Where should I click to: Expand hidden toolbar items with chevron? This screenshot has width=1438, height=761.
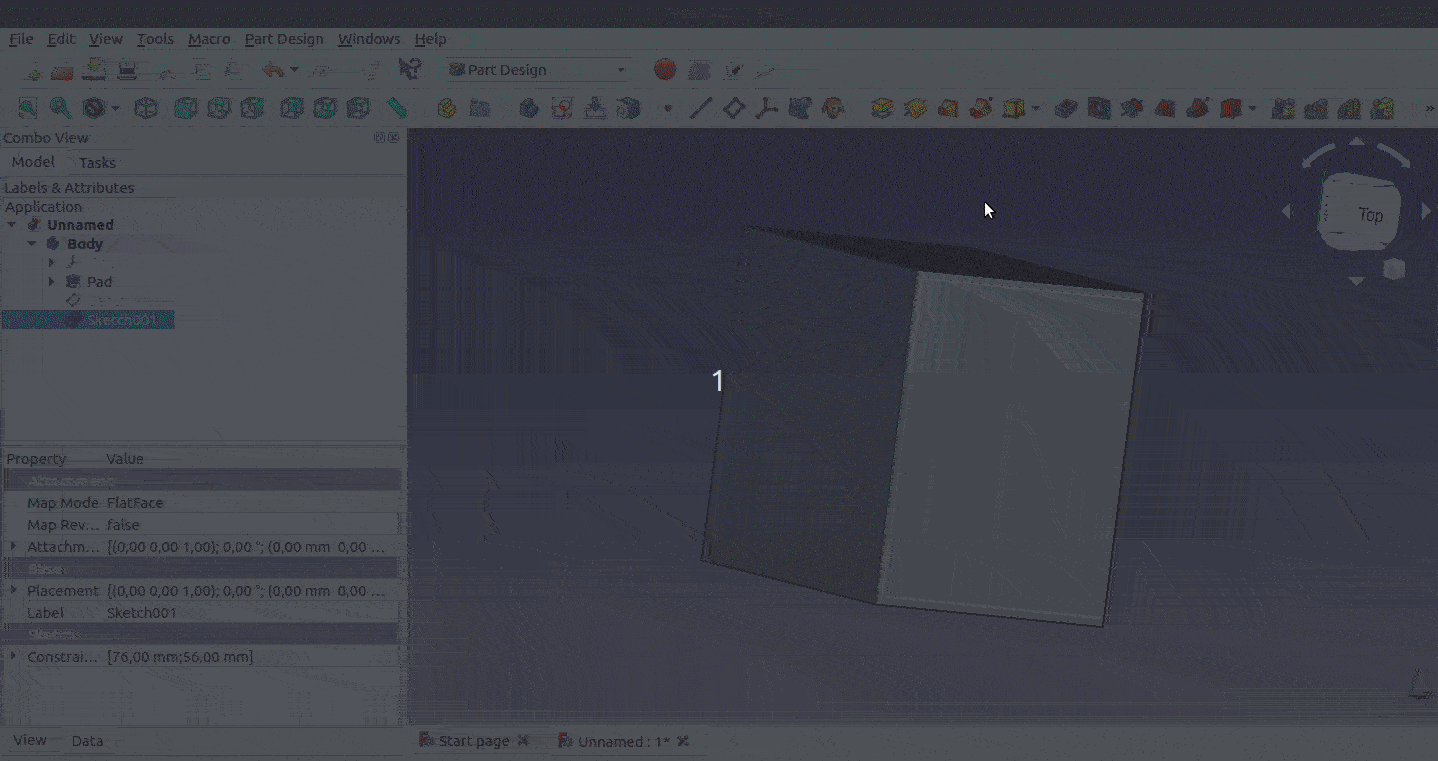1430,108
